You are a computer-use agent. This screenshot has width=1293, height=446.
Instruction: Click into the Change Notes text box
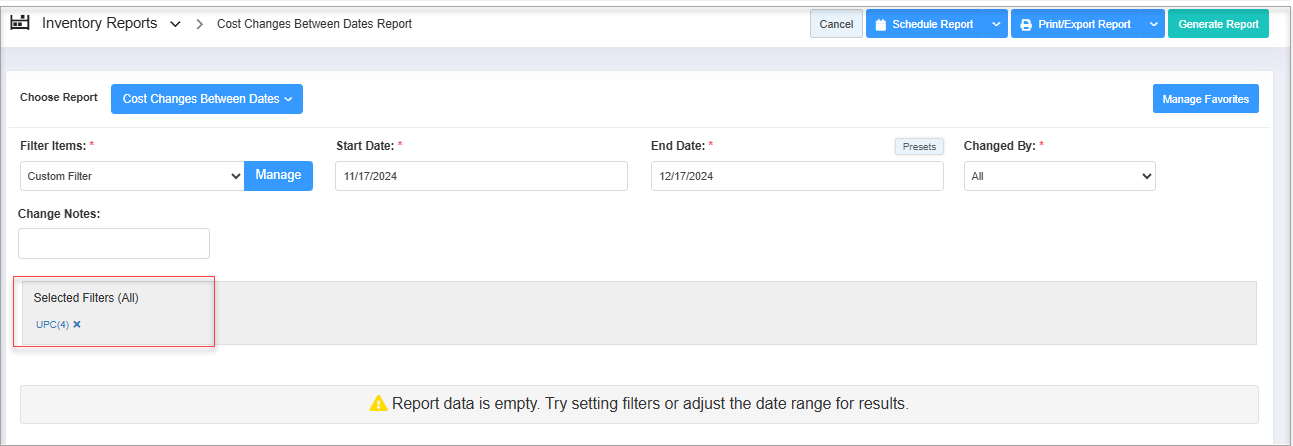coord(114,243)
